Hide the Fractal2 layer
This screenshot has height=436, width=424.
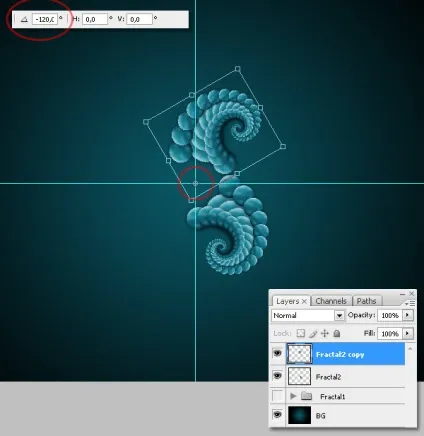click(277, 376)
